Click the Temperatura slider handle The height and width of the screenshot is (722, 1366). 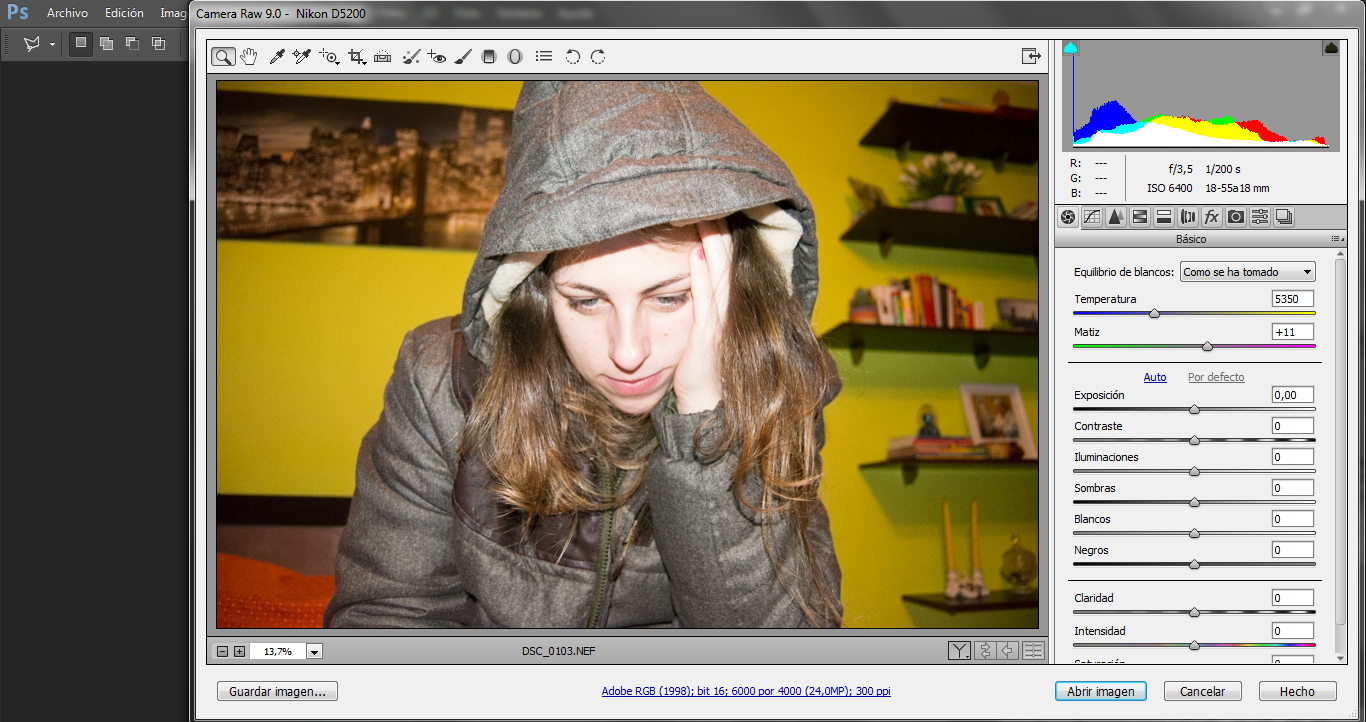click(x=1155, y=314)
